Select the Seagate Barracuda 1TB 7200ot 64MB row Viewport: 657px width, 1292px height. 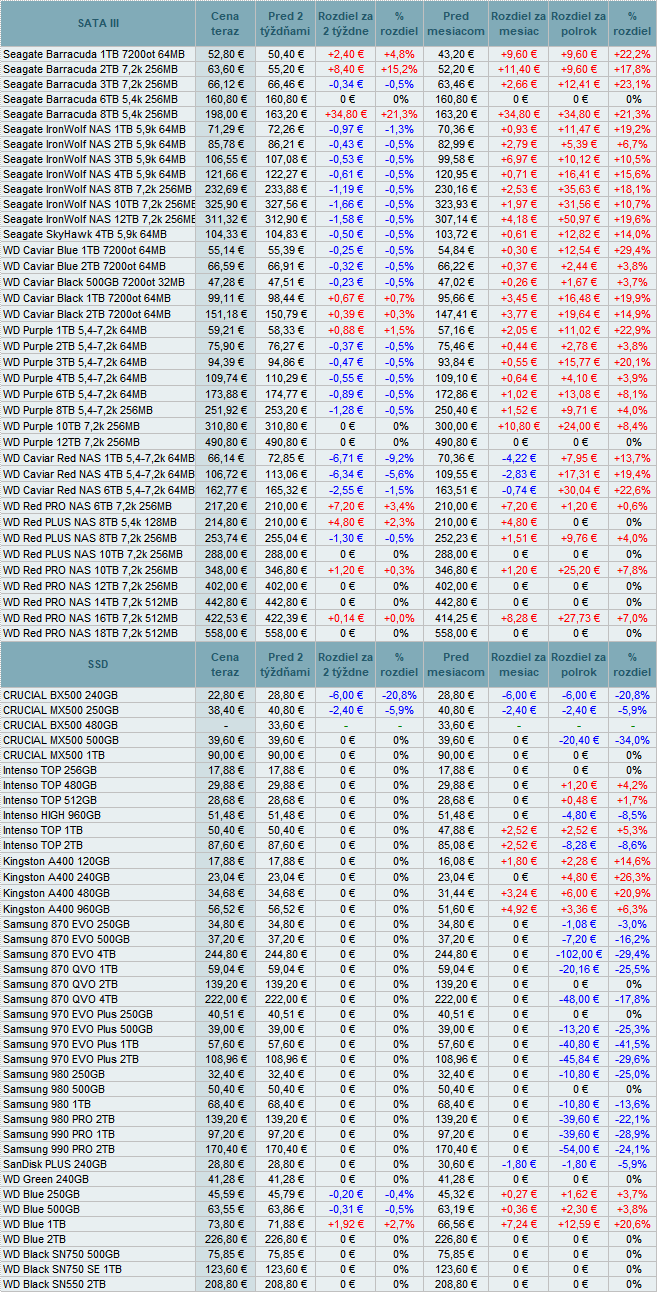pyautogui.click(x=328, y=53)
